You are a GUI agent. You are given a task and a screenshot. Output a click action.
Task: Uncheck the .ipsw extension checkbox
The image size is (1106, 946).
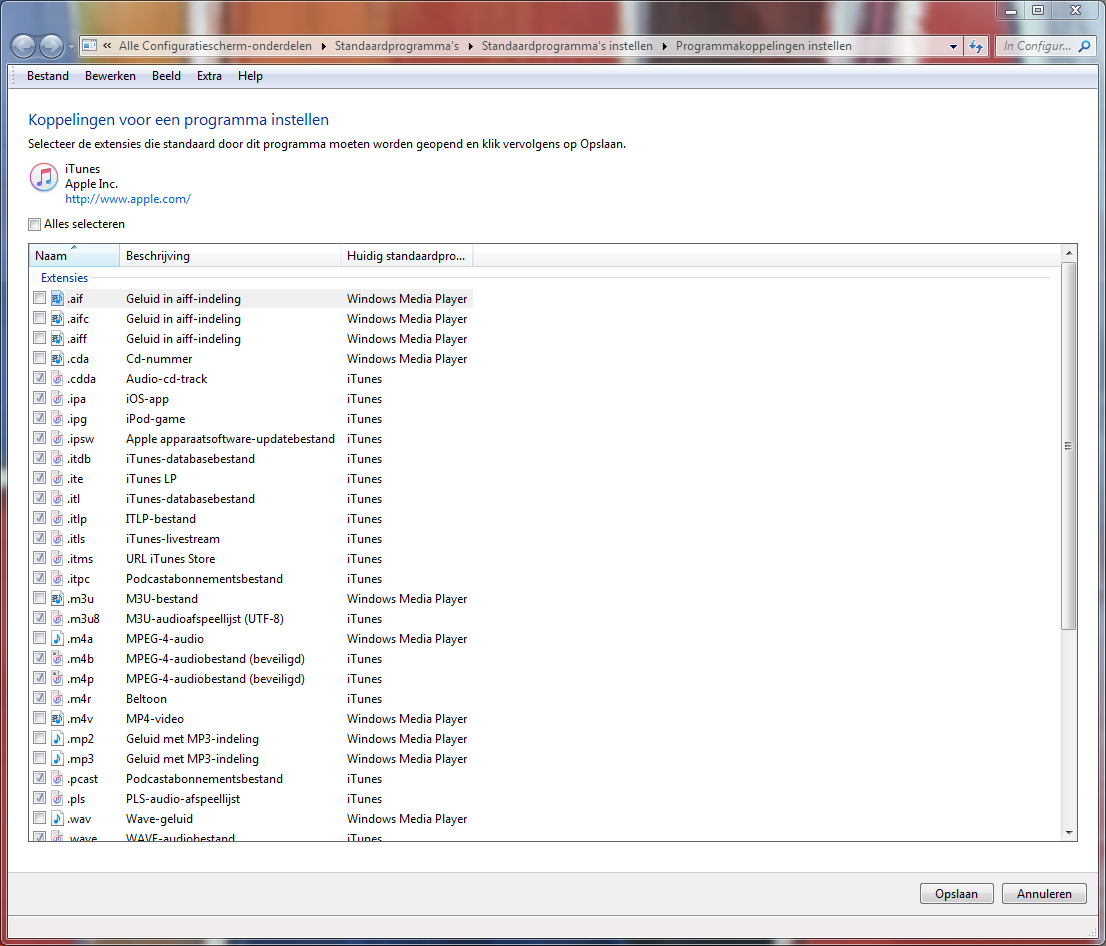40,438
